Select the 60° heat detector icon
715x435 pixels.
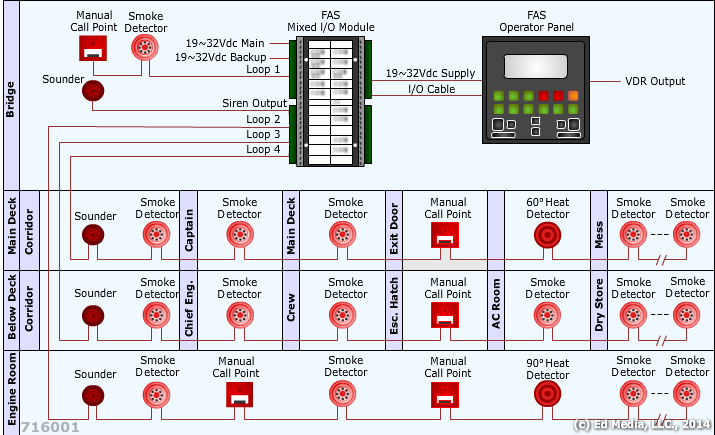(x=547, y=235)
